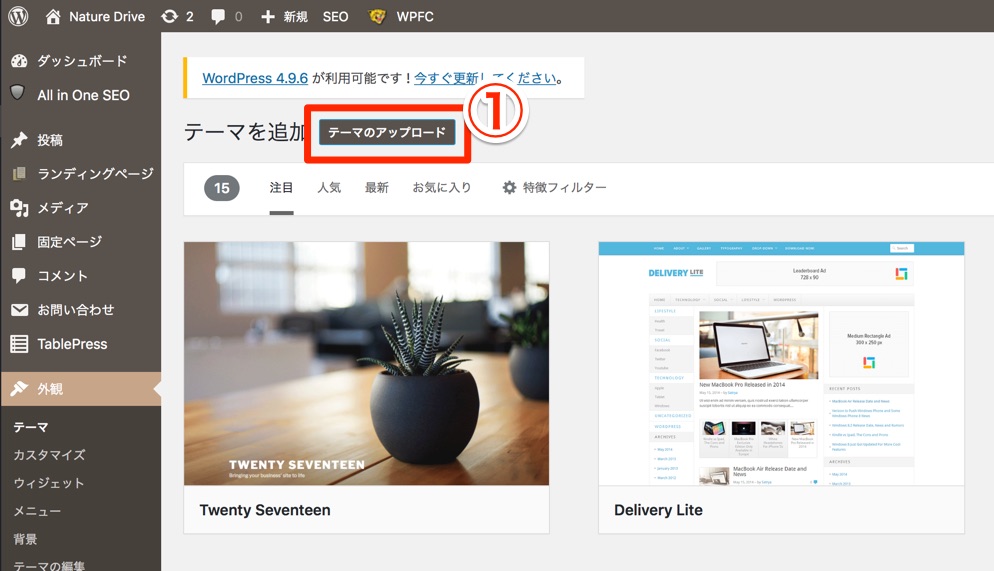The width and height of the screenshot is (994, 571).
Task: Open メニュー submenu item
Action: point(37,511)
